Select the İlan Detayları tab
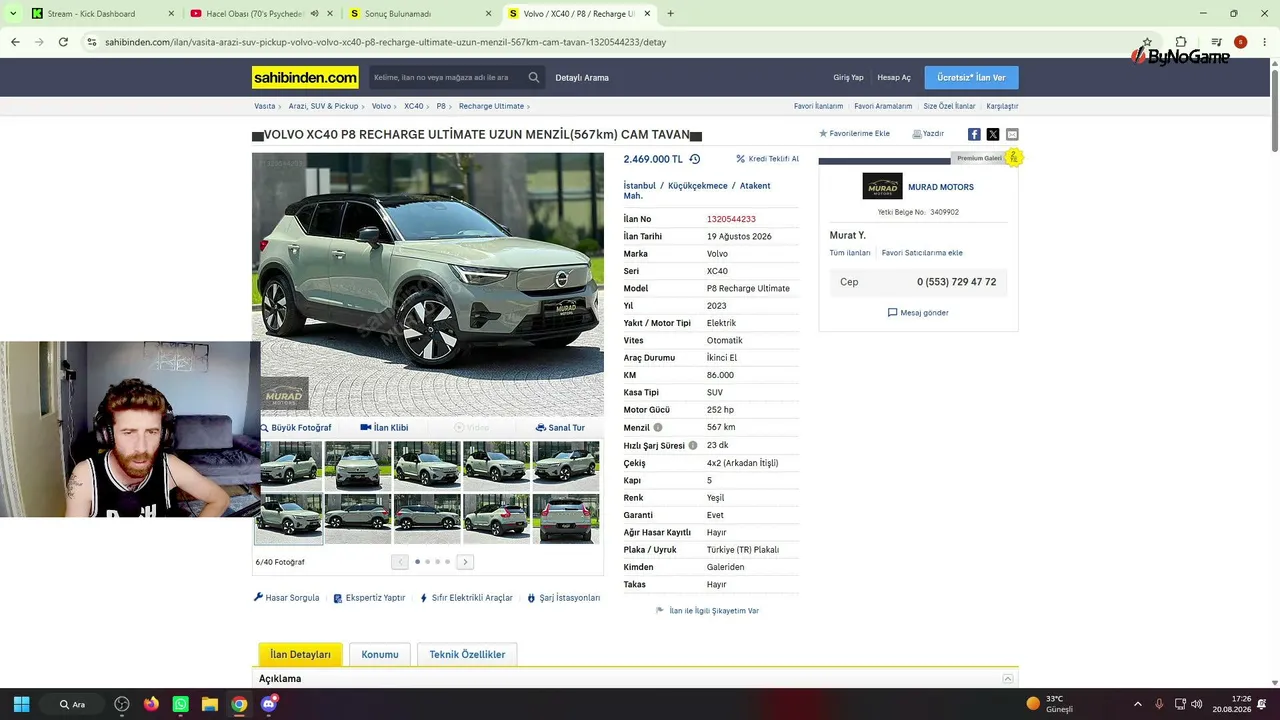Viewport: 1280px width, 720px height. [x=300, y=655]
